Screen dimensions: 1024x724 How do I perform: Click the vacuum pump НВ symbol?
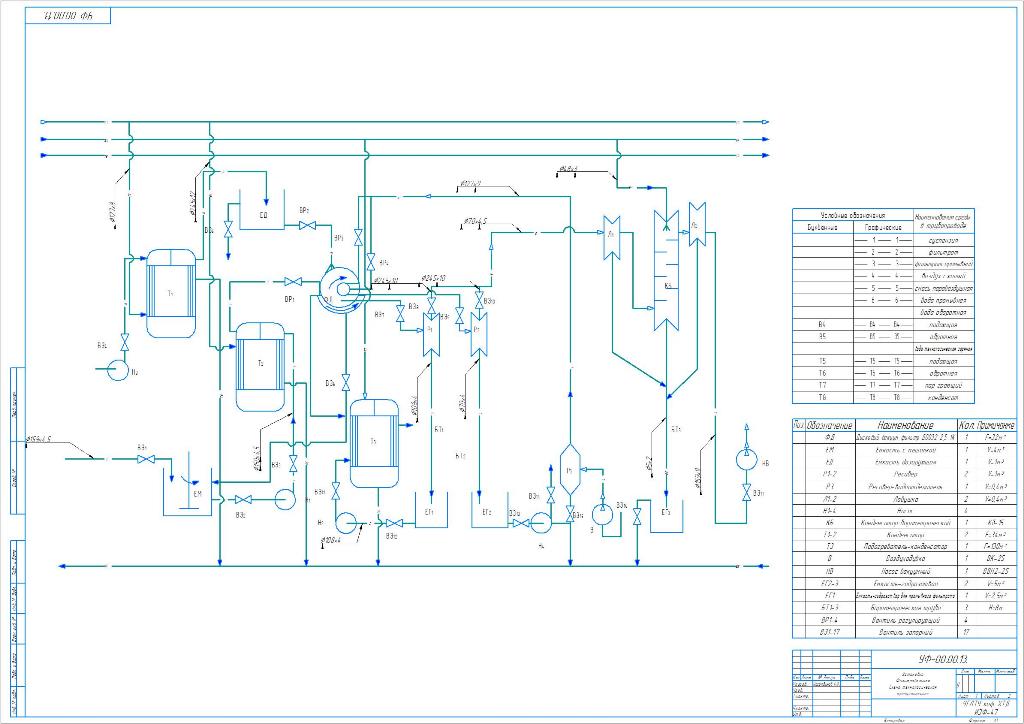click(746, 458)
